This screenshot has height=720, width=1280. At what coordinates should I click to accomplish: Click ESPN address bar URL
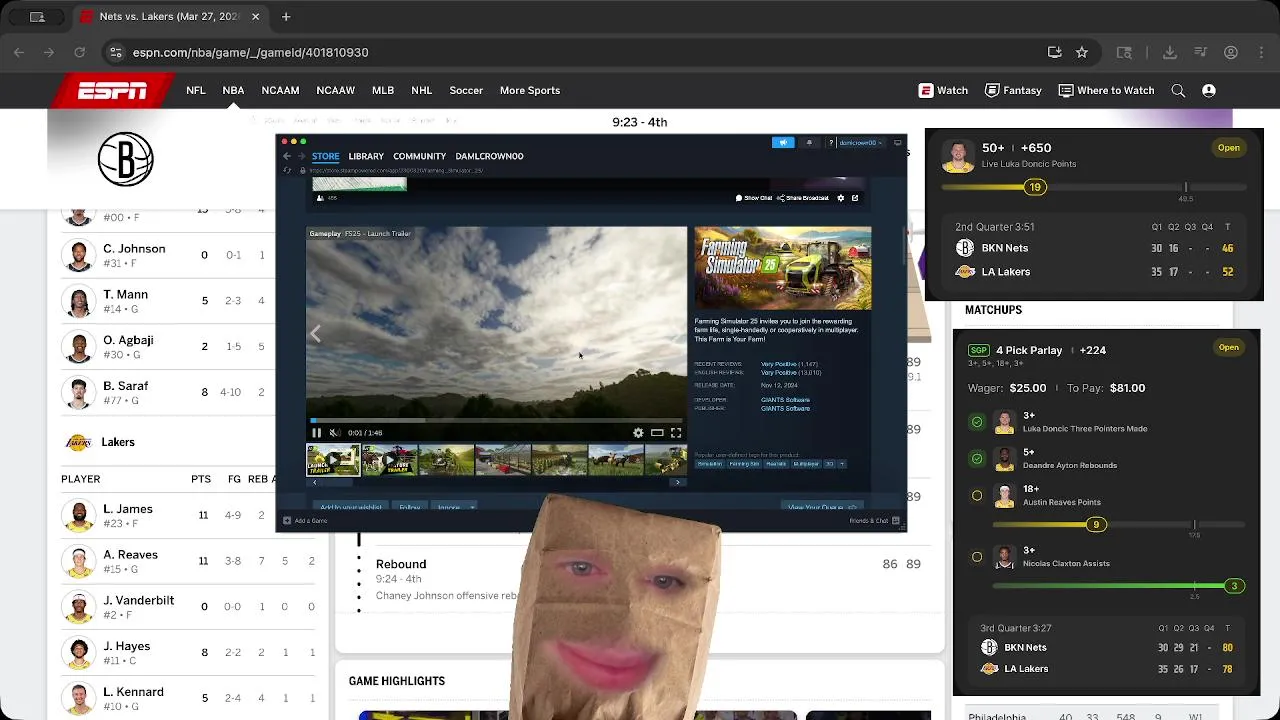point(250,52)
